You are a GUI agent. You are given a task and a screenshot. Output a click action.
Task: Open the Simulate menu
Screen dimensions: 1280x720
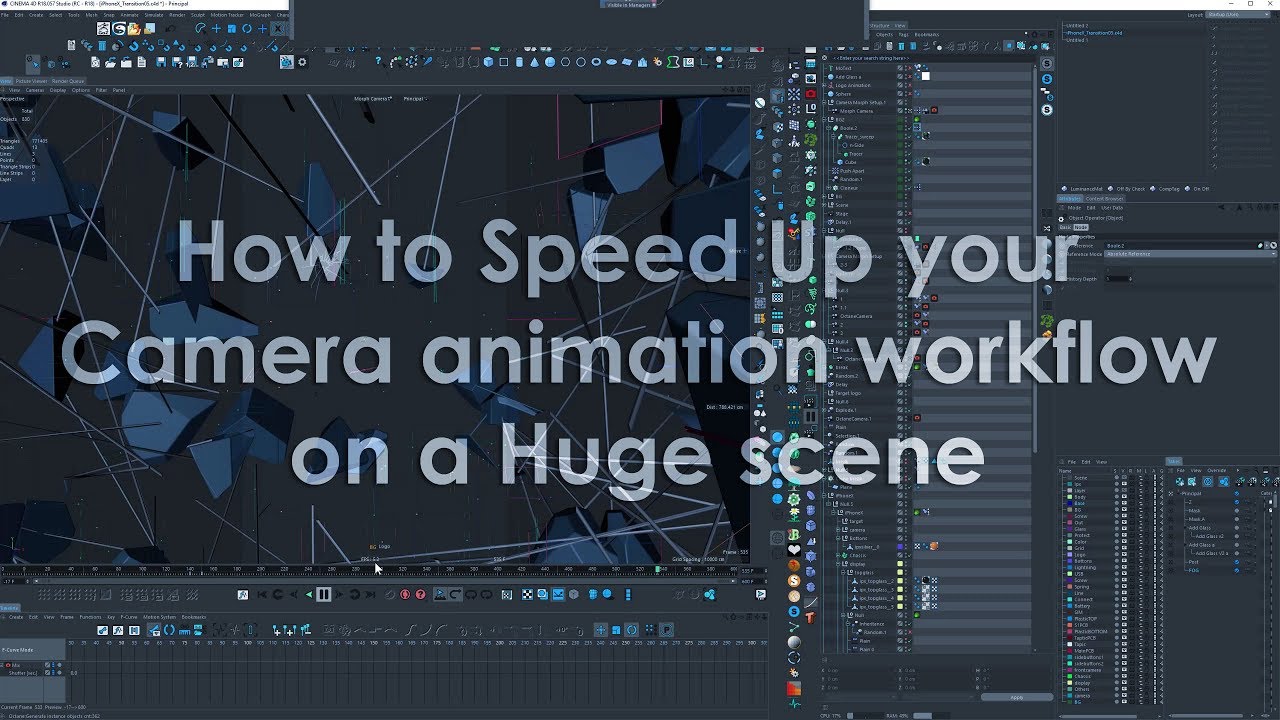154,15
